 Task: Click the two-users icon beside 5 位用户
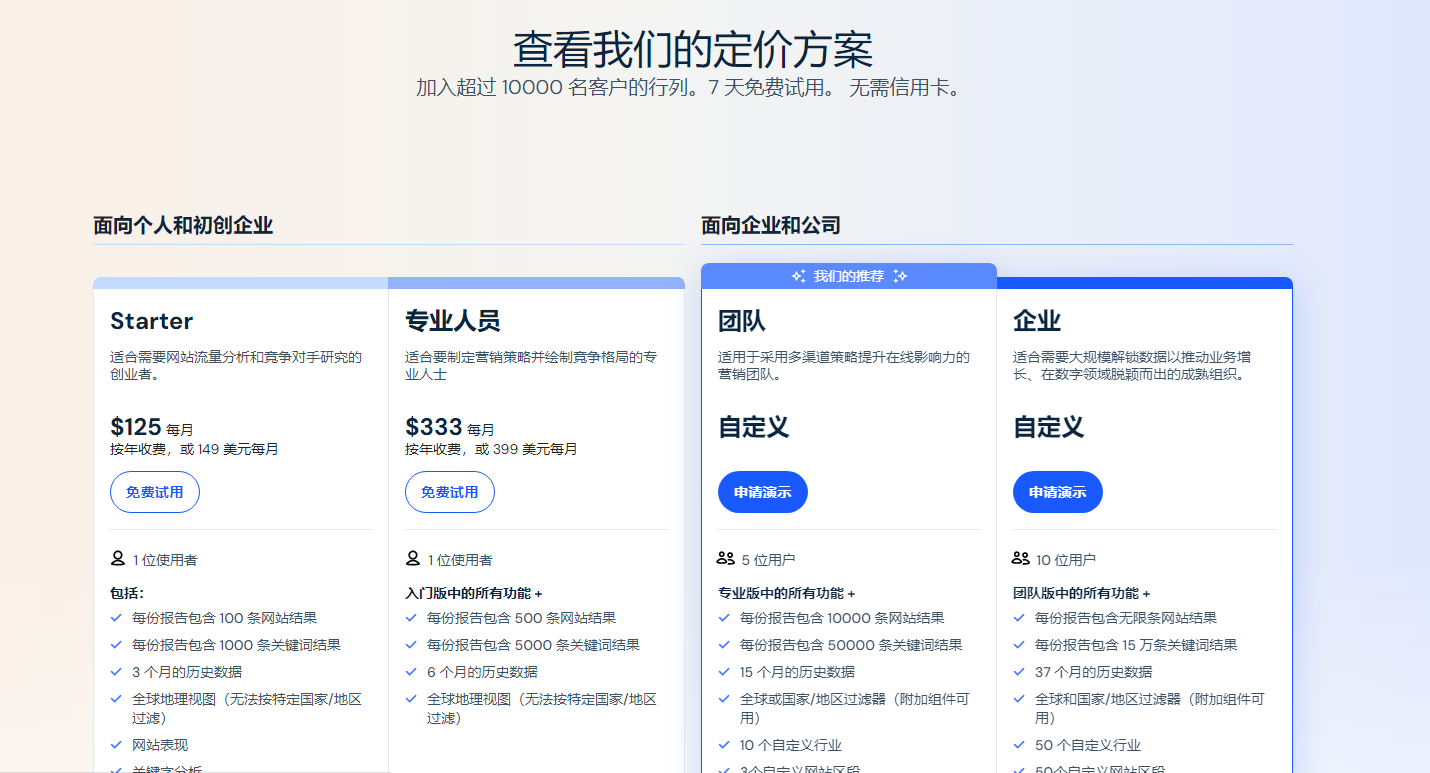tap(726, 559)
